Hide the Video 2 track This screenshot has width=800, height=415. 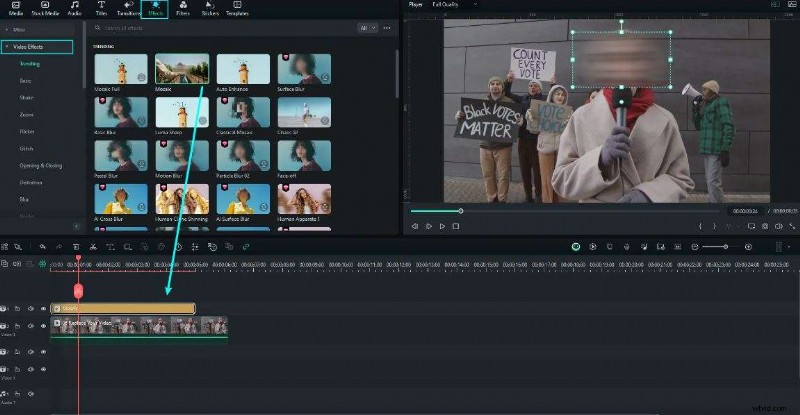pyautogui.click(x=43, y=326)
